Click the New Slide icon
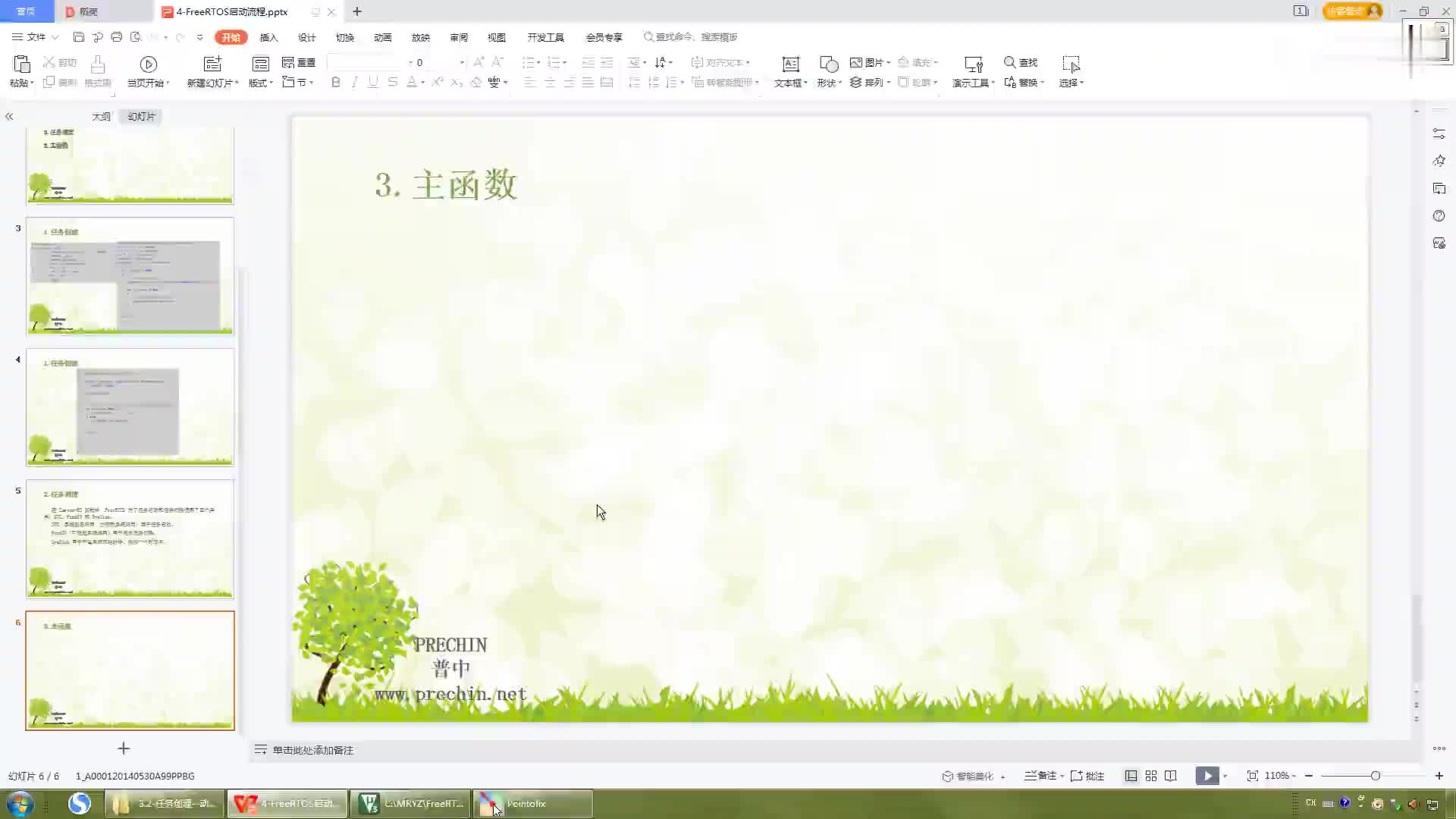Viewport: 1456px width, 819px height. [x=213, y=64]
